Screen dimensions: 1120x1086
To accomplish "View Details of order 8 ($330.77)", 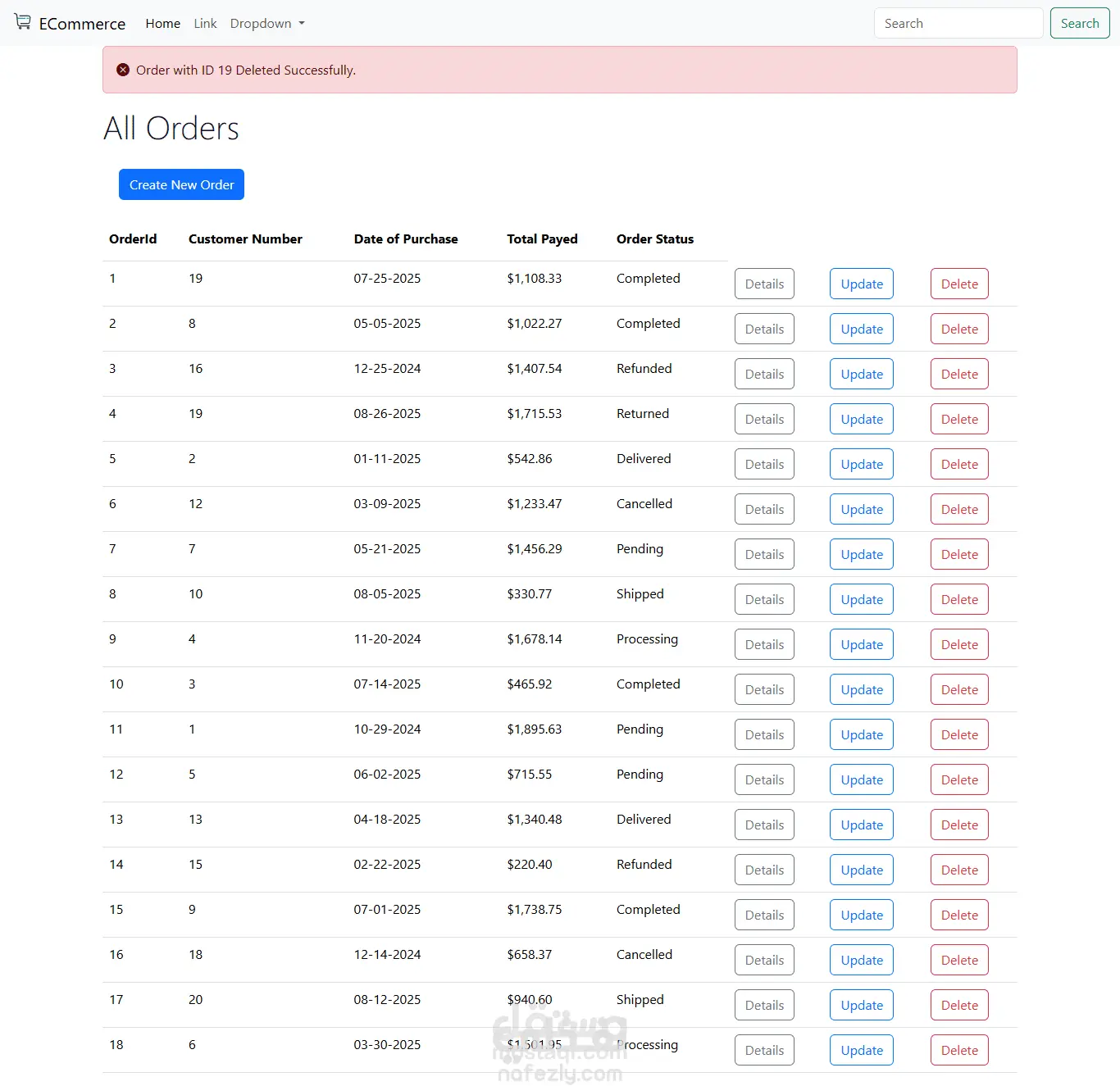I will 764,599.
